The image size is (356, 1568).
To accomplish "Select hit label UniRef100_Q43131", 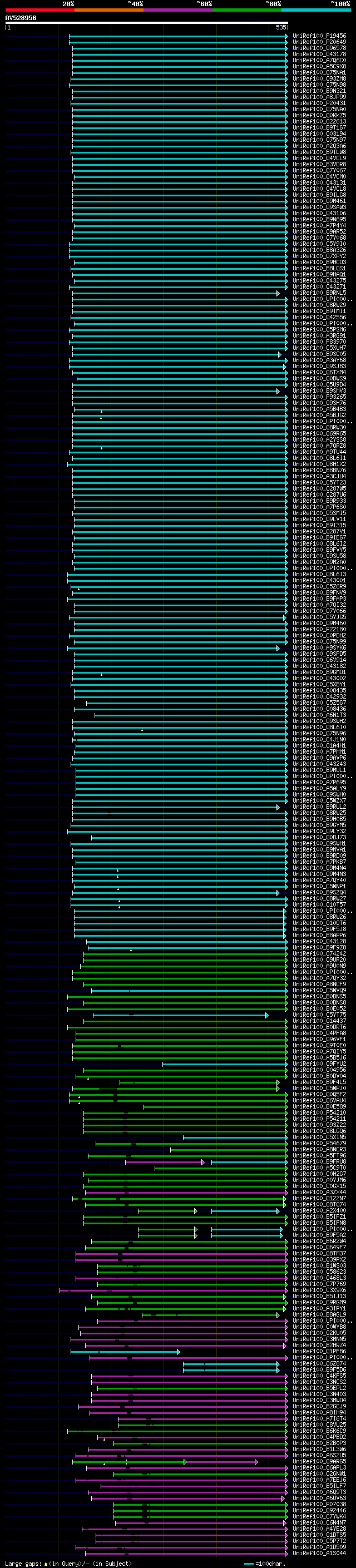I will click(x=319, y=182).
